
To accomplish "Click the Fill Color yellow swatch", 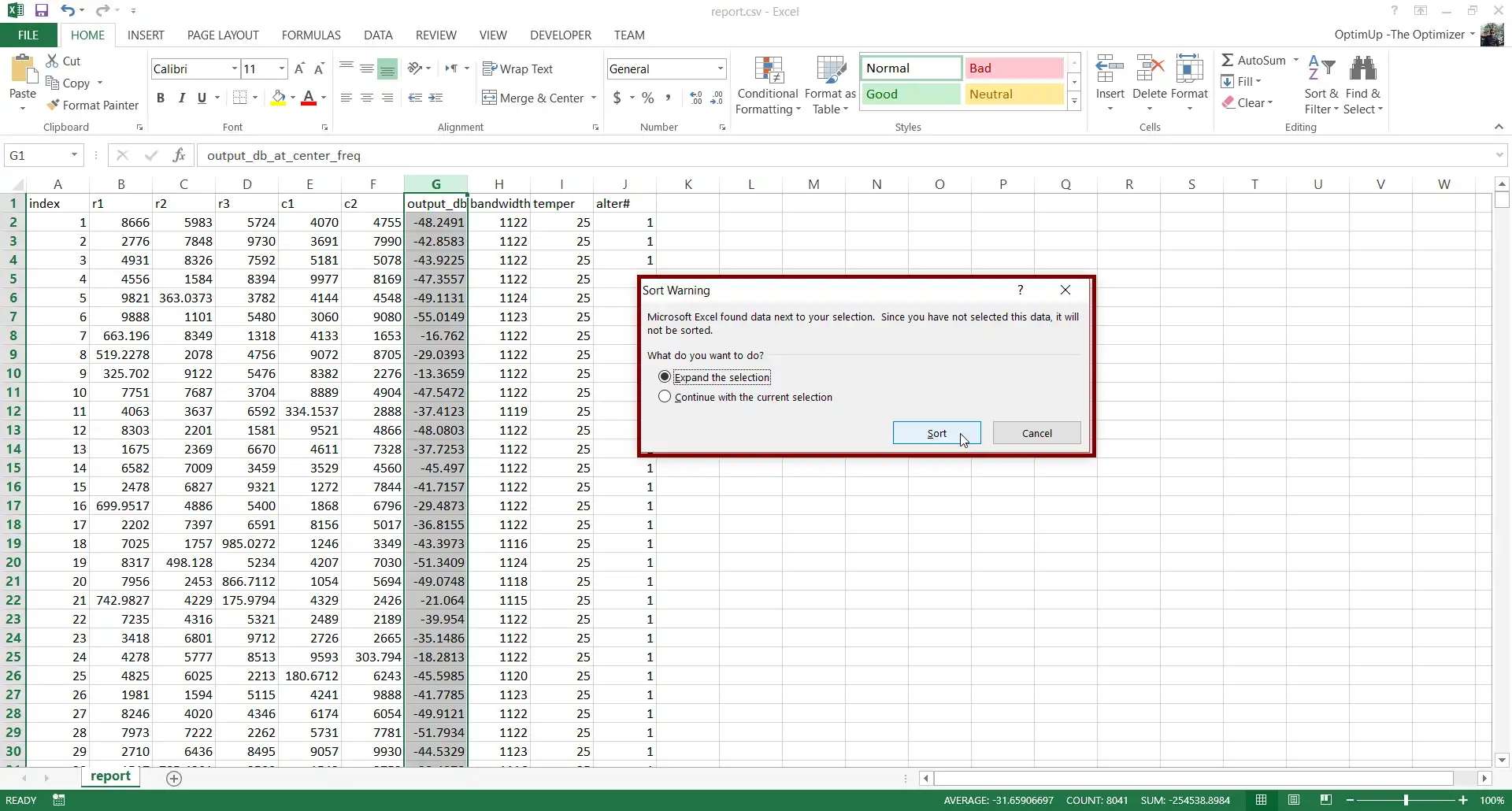I will (278, 98).
